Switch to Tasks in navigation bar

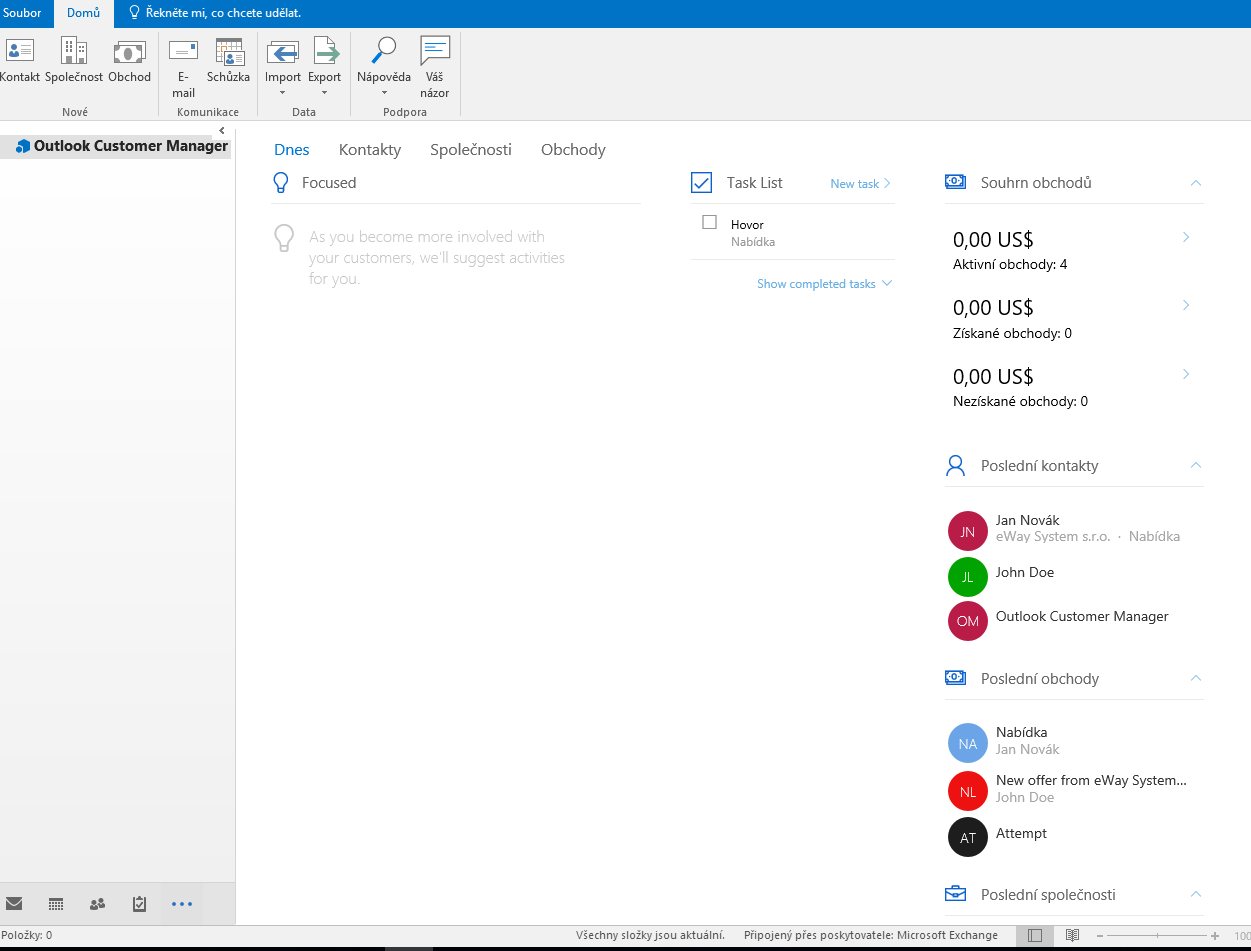(x=139, y=903)
